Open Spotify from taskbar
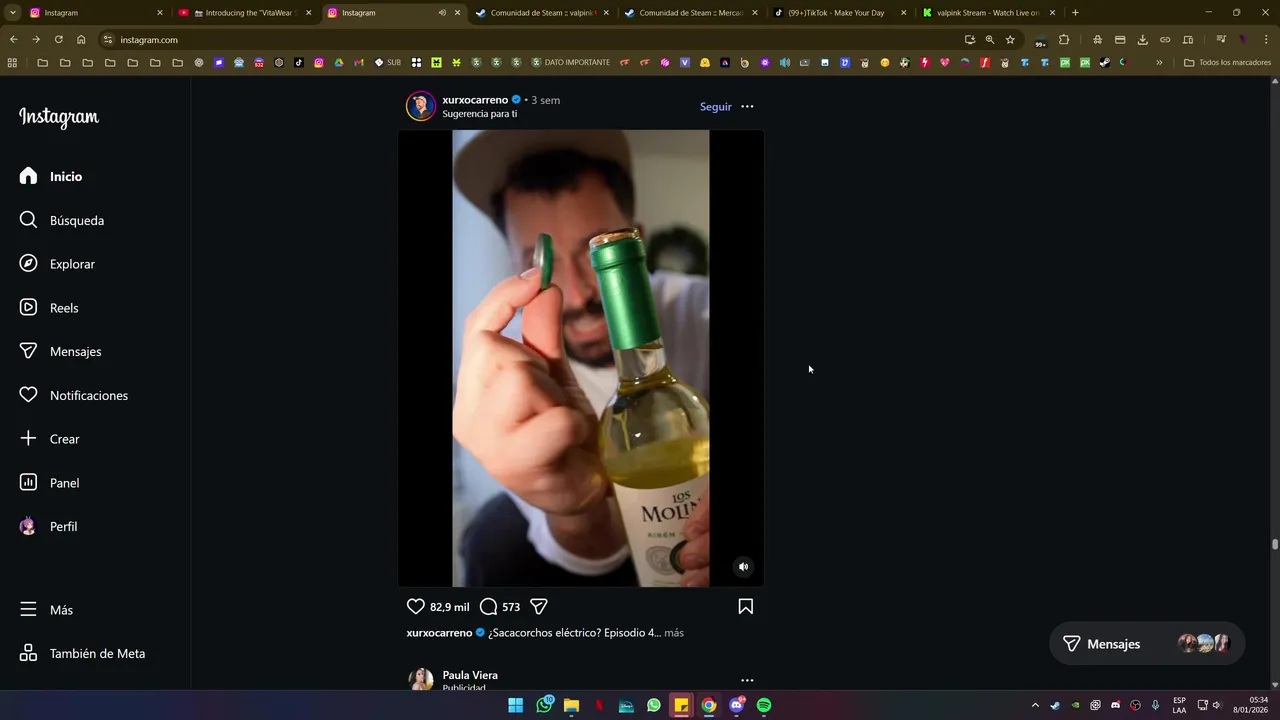Viewport: 1280px width, 720px height. 764,705
